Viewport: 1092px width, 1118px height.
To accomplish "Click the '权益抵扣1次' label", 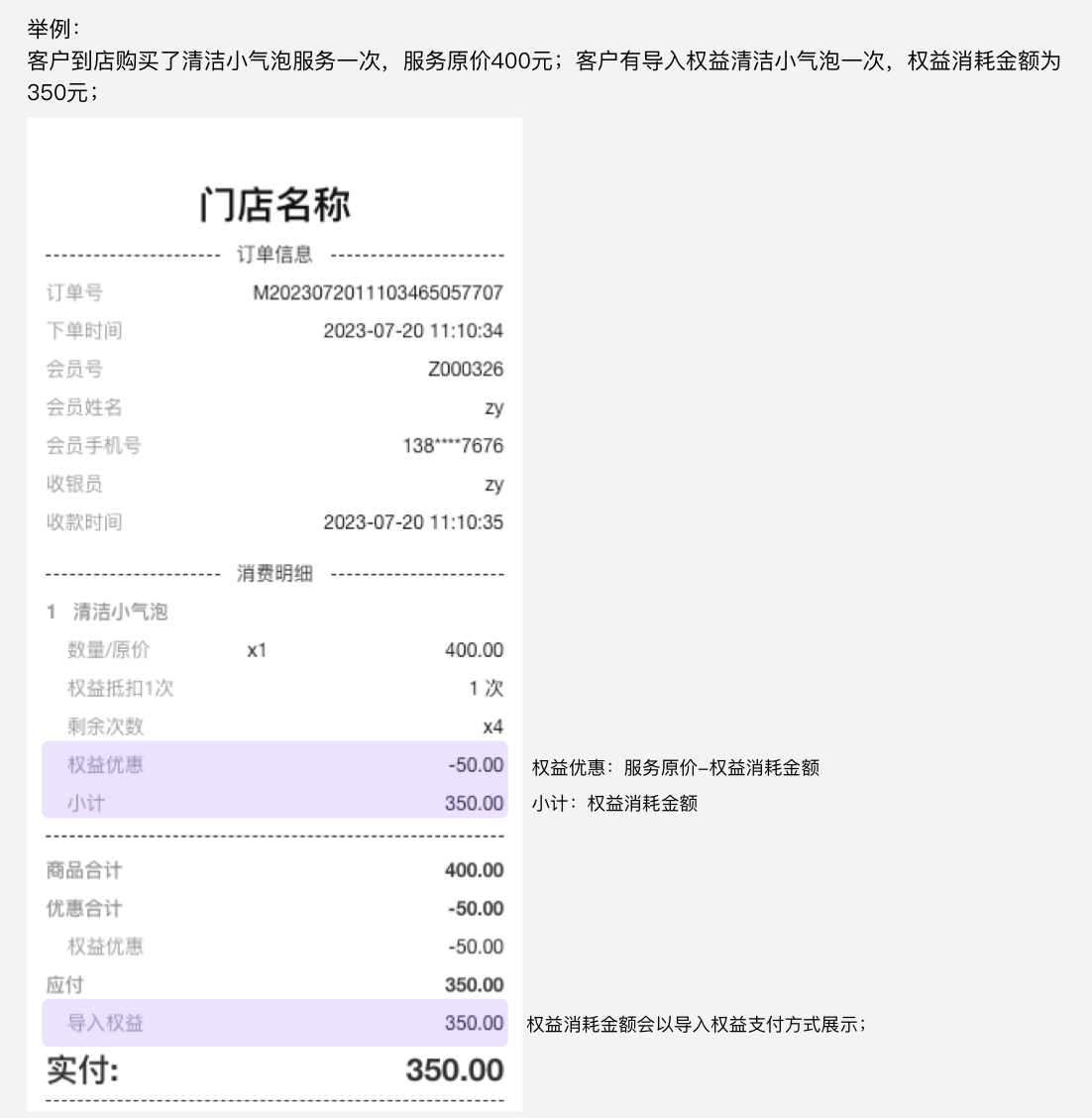I will coord(121,688).
